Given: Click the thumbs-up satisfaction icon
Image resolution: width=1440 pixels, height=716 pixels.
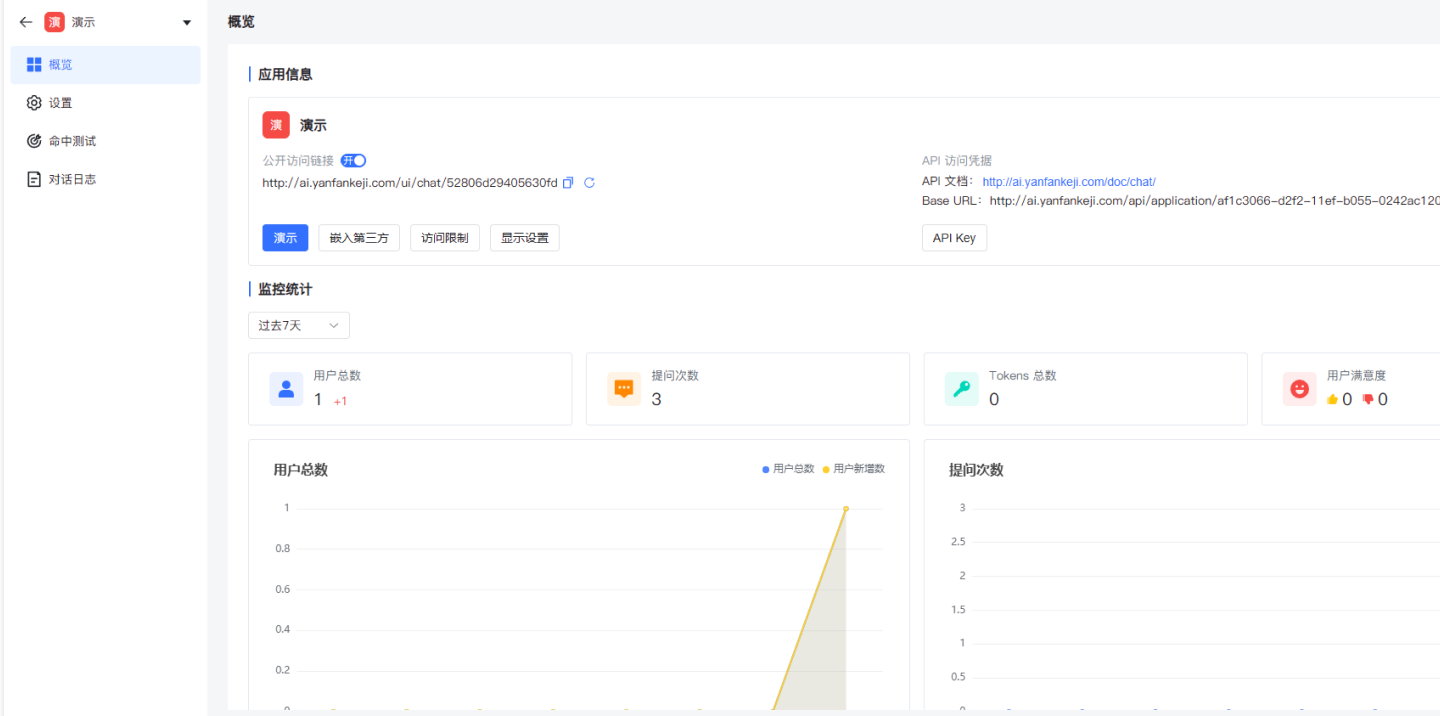Looking at the screenshot, I should click(x=1332, y=399).
